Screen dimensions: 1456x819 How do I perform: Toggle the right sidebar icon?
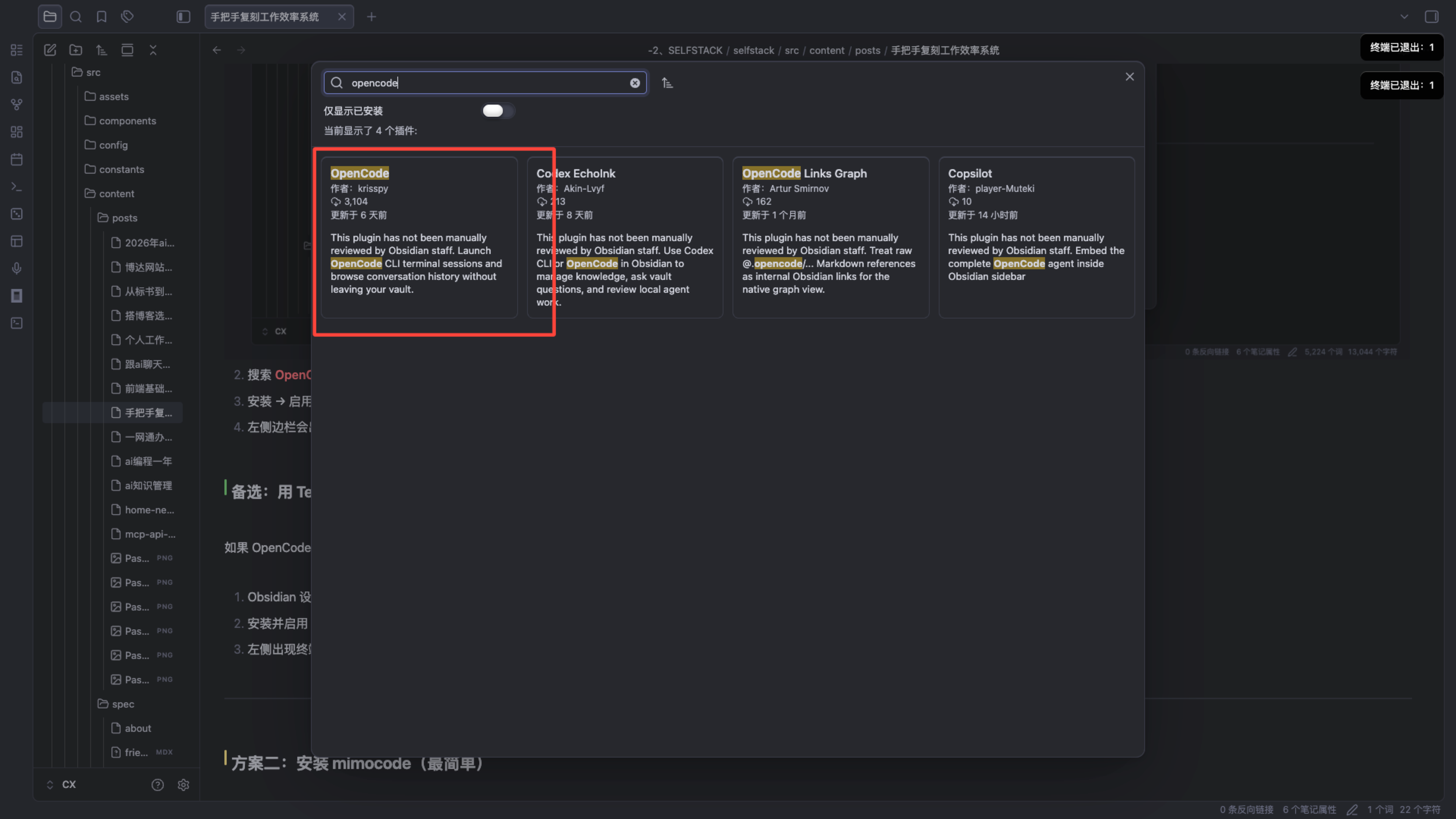(x=1431, y=16)
